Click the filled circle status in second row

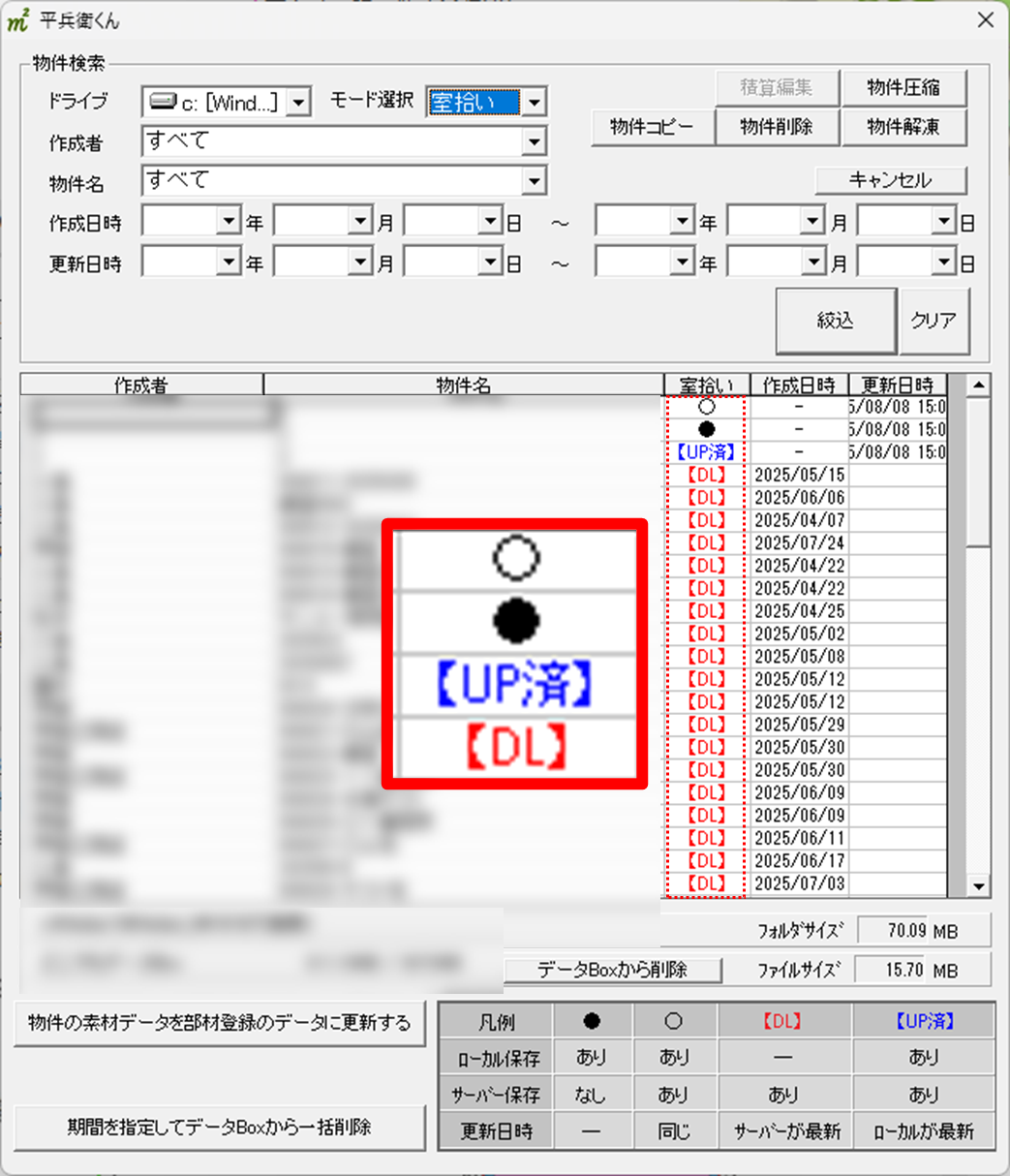706,429
